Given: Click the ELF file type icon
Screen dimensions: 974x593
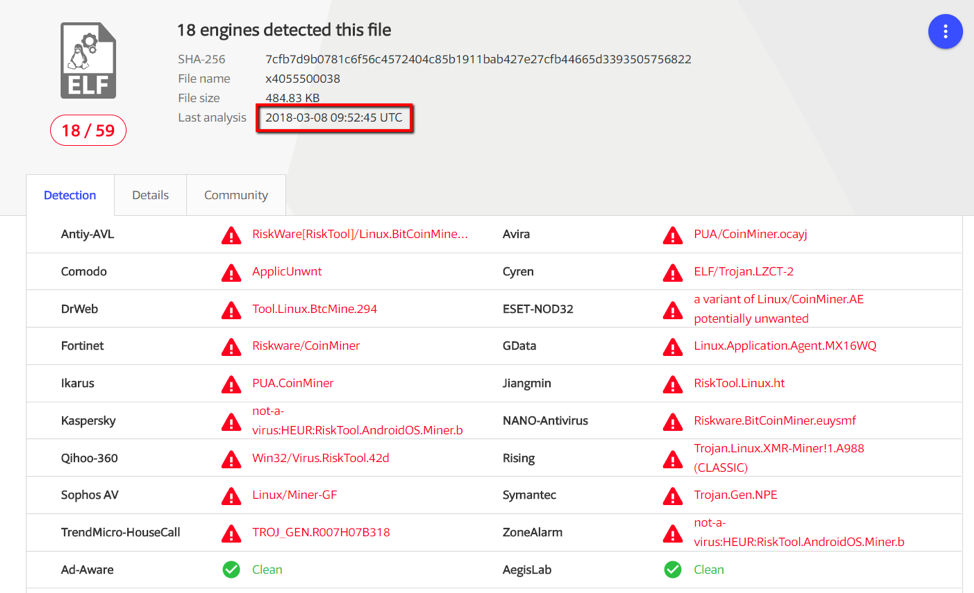Looking at the screenshot, I should (x=88, y=61).
